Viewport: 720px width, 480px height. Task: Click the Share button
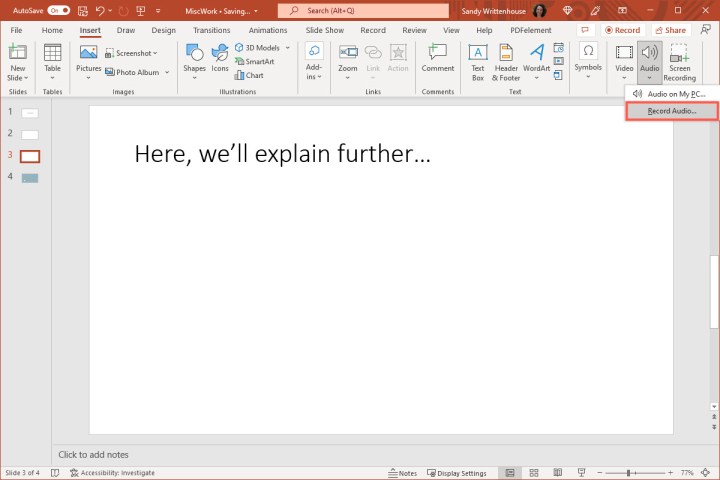tap(670, 30)
